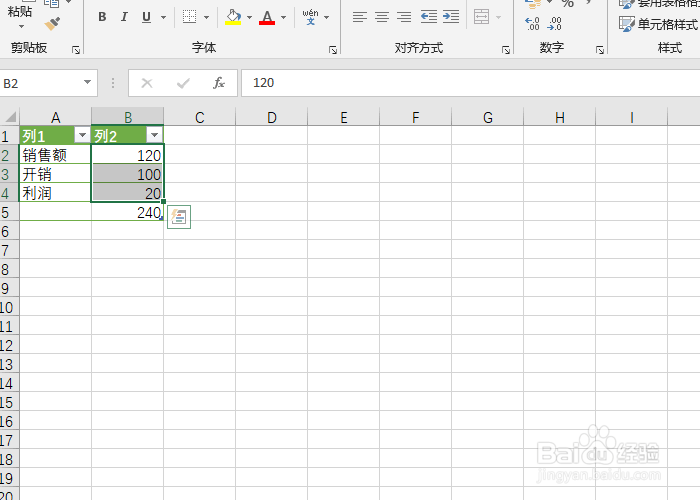
Task: Click cell with value 120
Action: (x=127, y=155)
